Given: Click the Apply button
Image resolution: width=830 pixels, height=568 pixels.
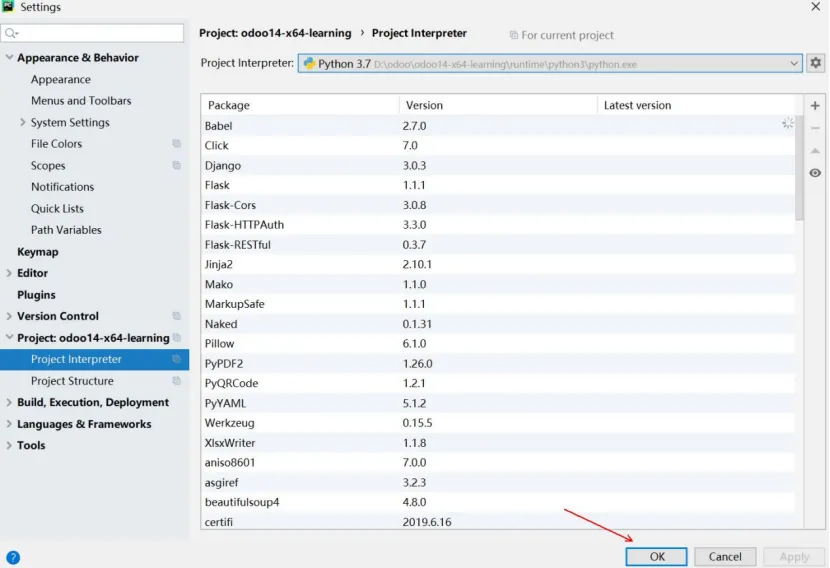Looking at the screenshot, I should (794, 556).
